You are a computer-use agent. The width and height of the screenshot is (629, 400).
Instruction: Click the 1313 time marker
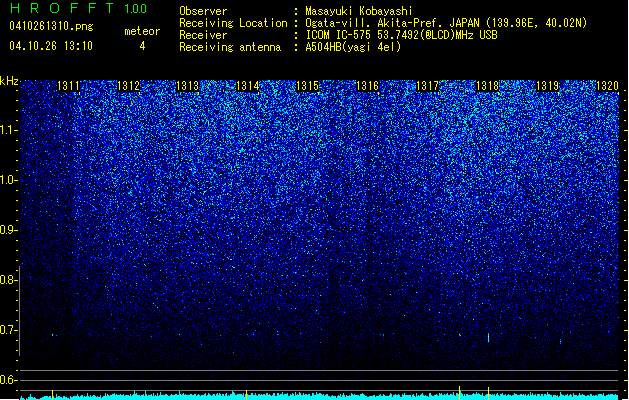[188, 86]
